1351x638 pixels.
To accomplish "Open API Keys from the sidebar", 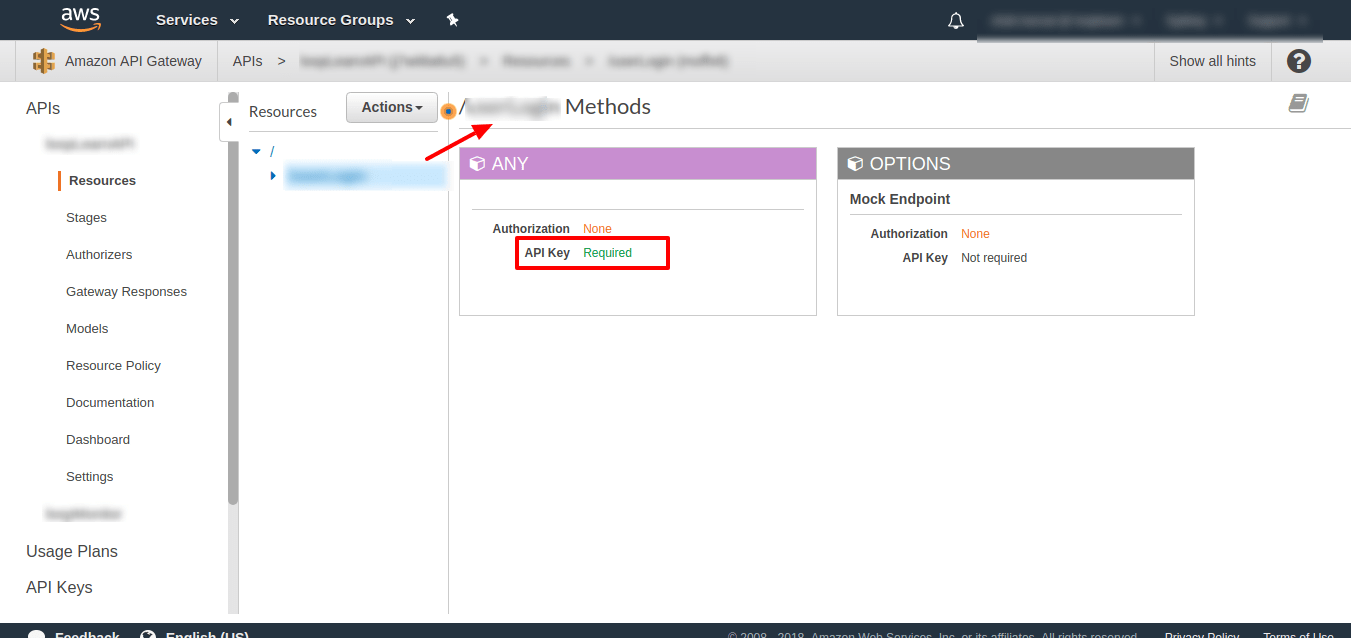I will tap(59, 587).
